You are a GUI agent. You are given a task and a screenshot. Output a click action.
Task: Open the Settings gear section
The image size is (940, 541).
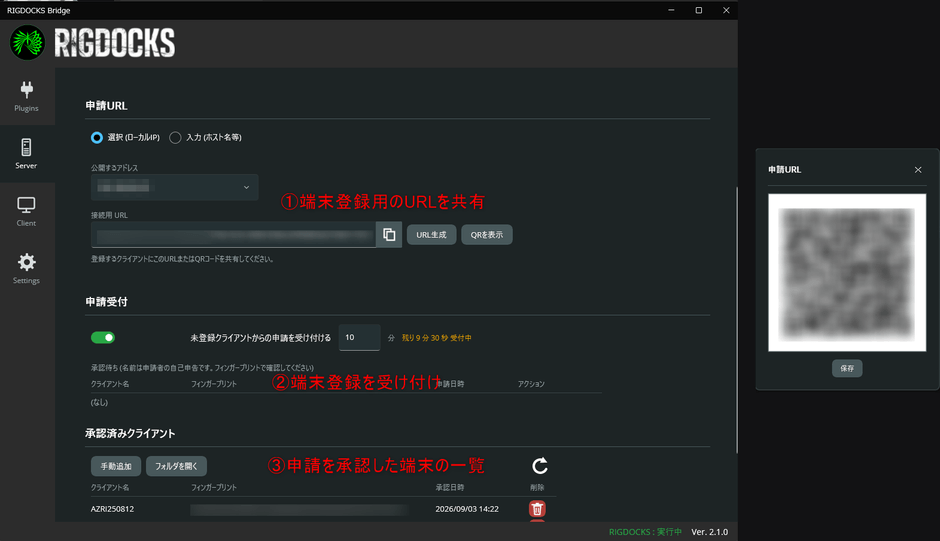coord(26,268)
